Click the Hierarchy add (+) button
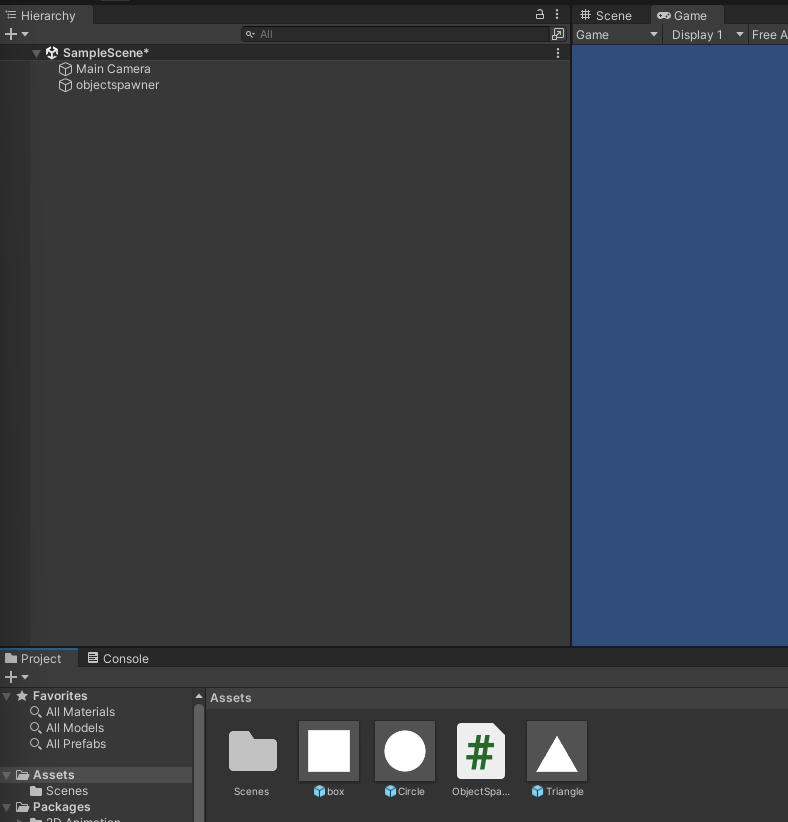Viewport: 788px width, 822px height. tap(11, 35)
